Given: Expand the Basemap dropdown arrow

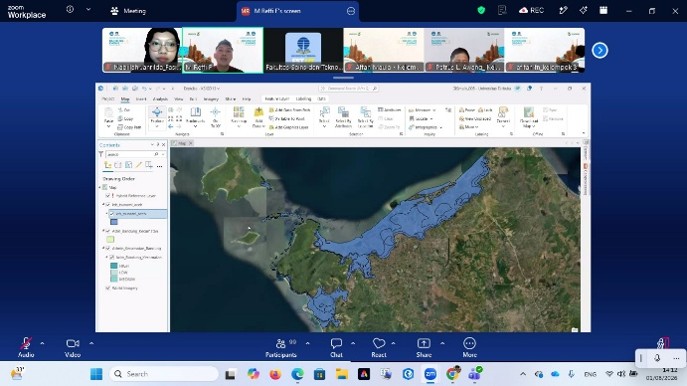Looking at the screenshot, I should point(238,127).
